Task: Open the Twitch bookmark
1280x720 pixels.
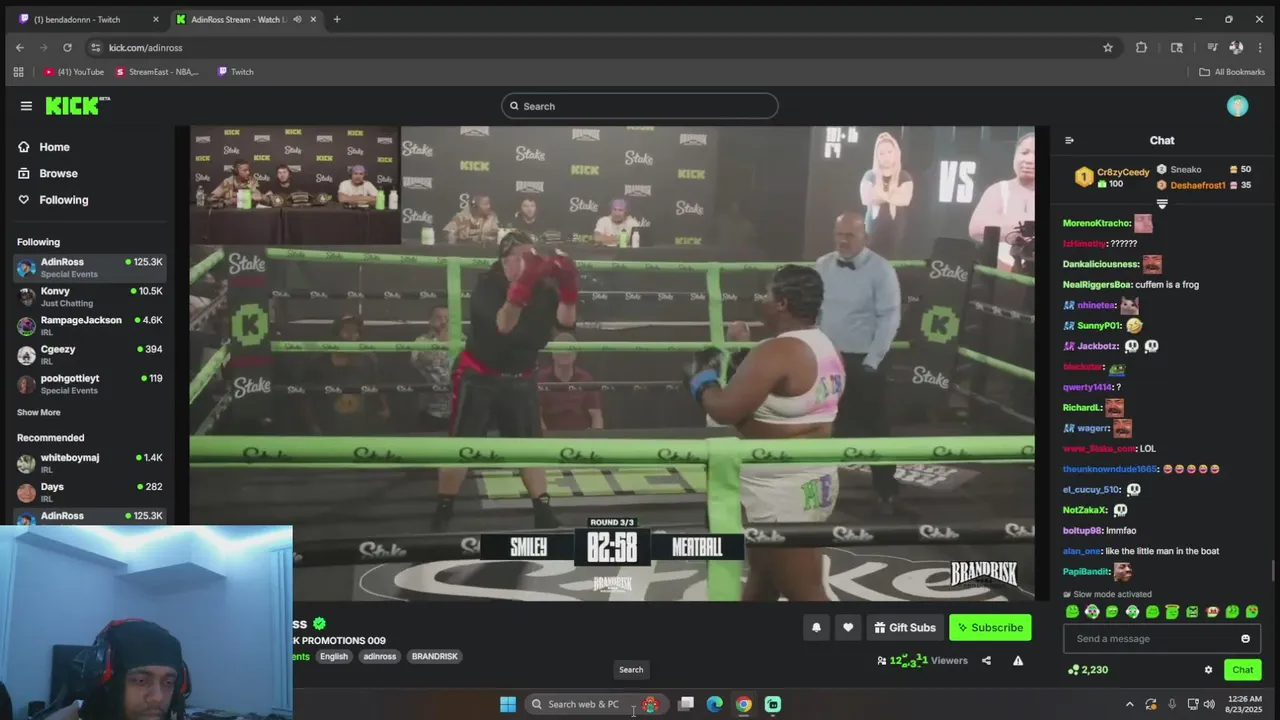Action: coord(236,72)
